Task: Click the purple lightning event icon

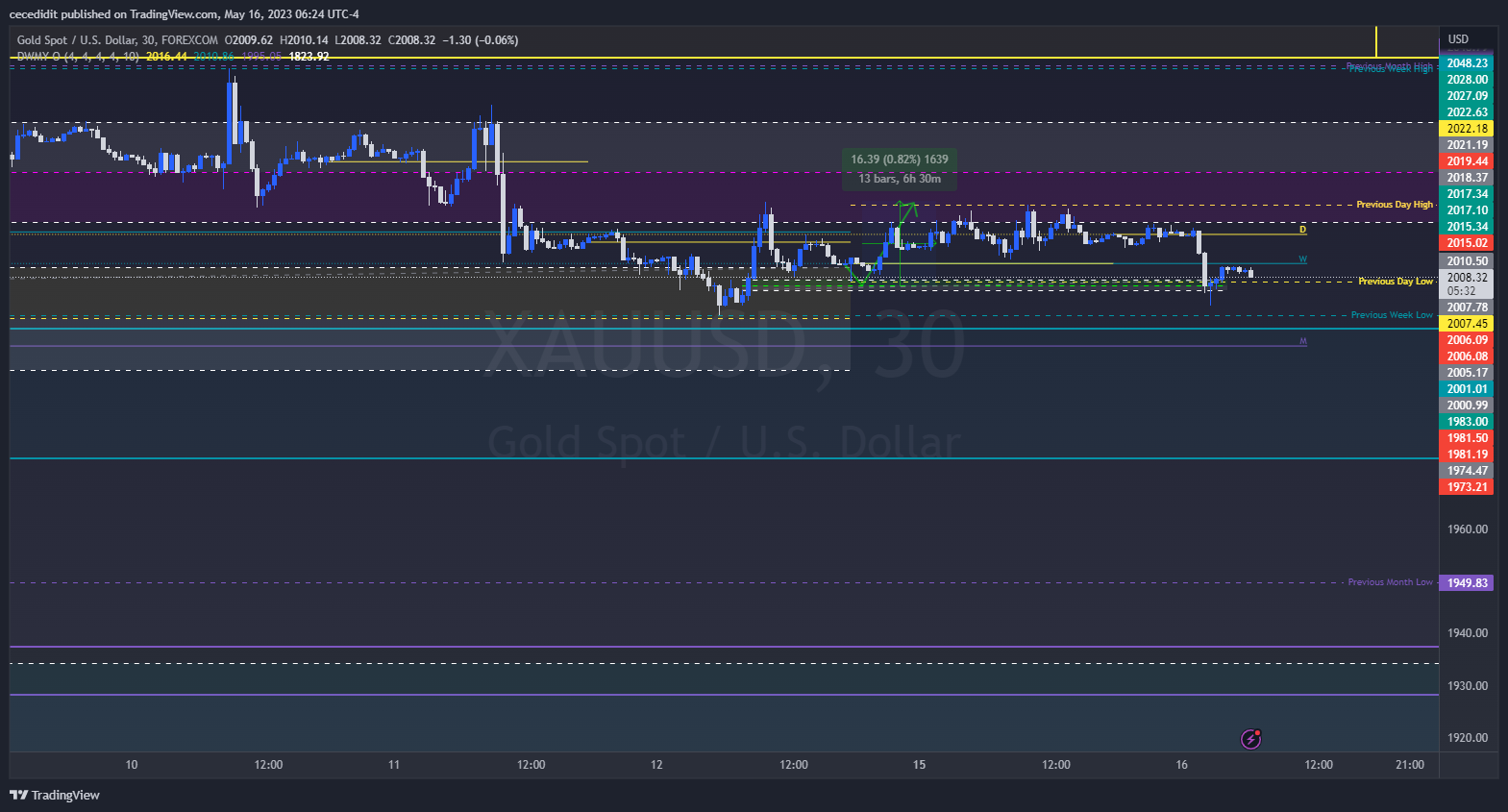Action: click(x=1250, y=739)
